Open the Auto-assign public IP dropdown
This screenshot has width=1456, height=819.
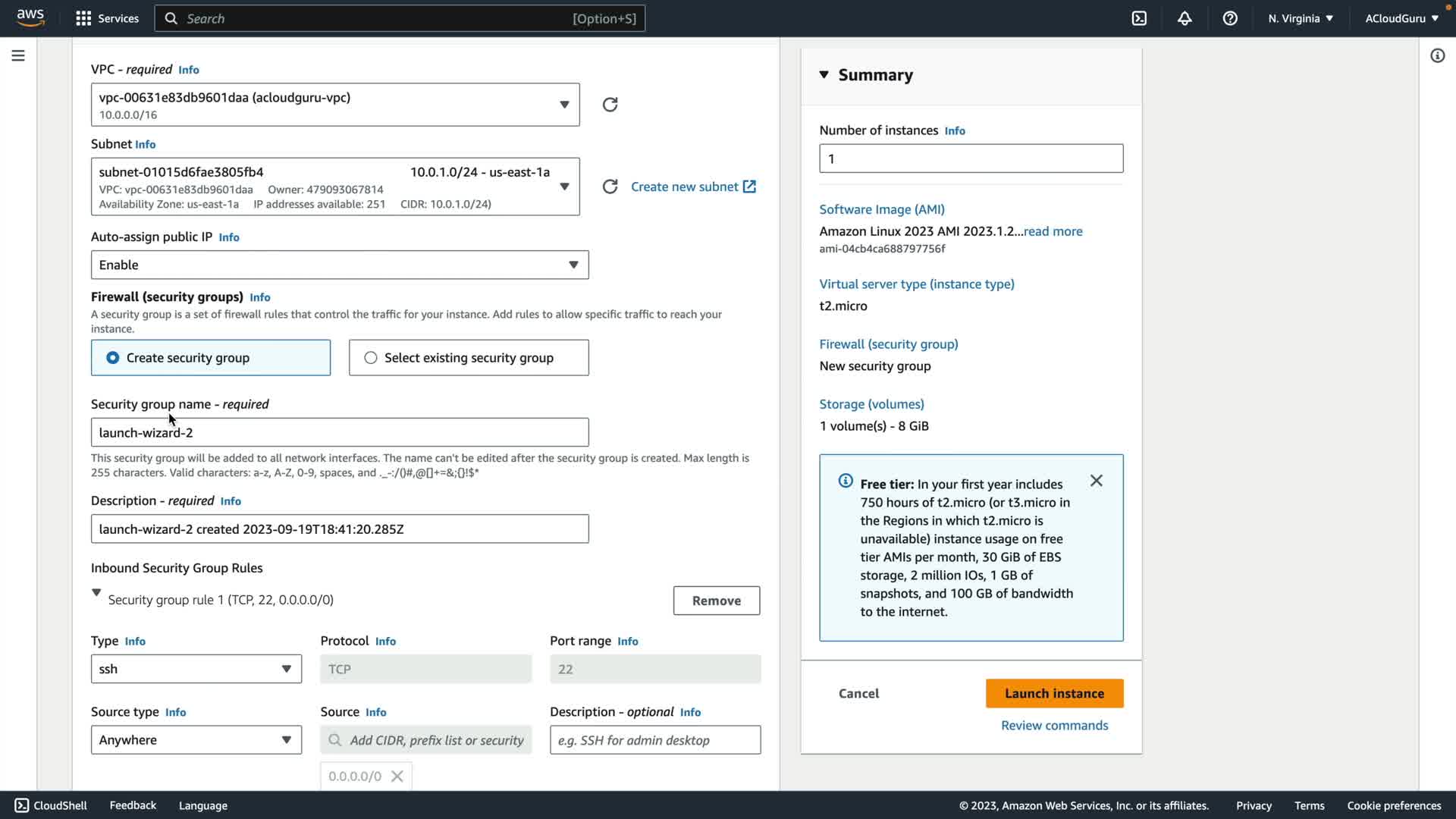pyautogui.click(x=340, y=265)
